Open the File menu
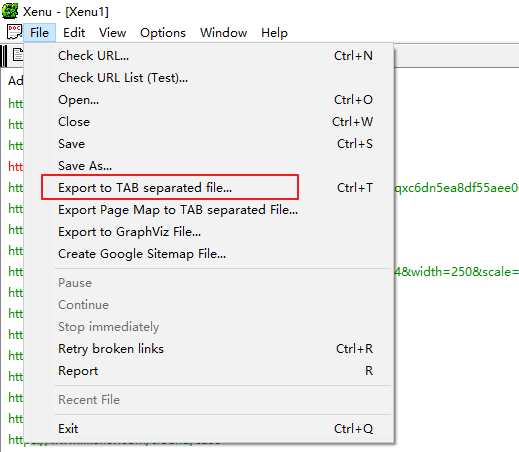Image resolution: width=519 pixels, height=452 pixels. click(39, 33)
